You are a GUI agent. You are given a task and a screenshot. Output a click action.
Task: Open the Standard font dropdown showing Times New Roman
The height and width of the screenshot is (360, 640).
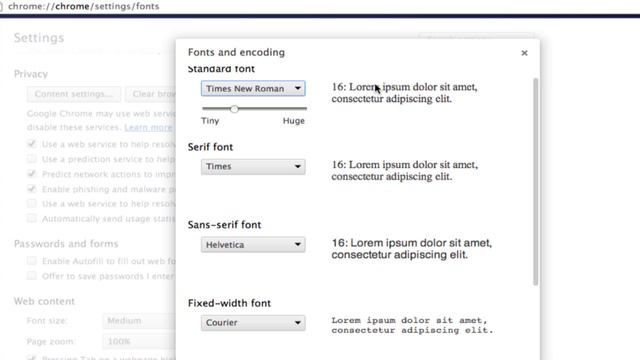click(253, 89)
